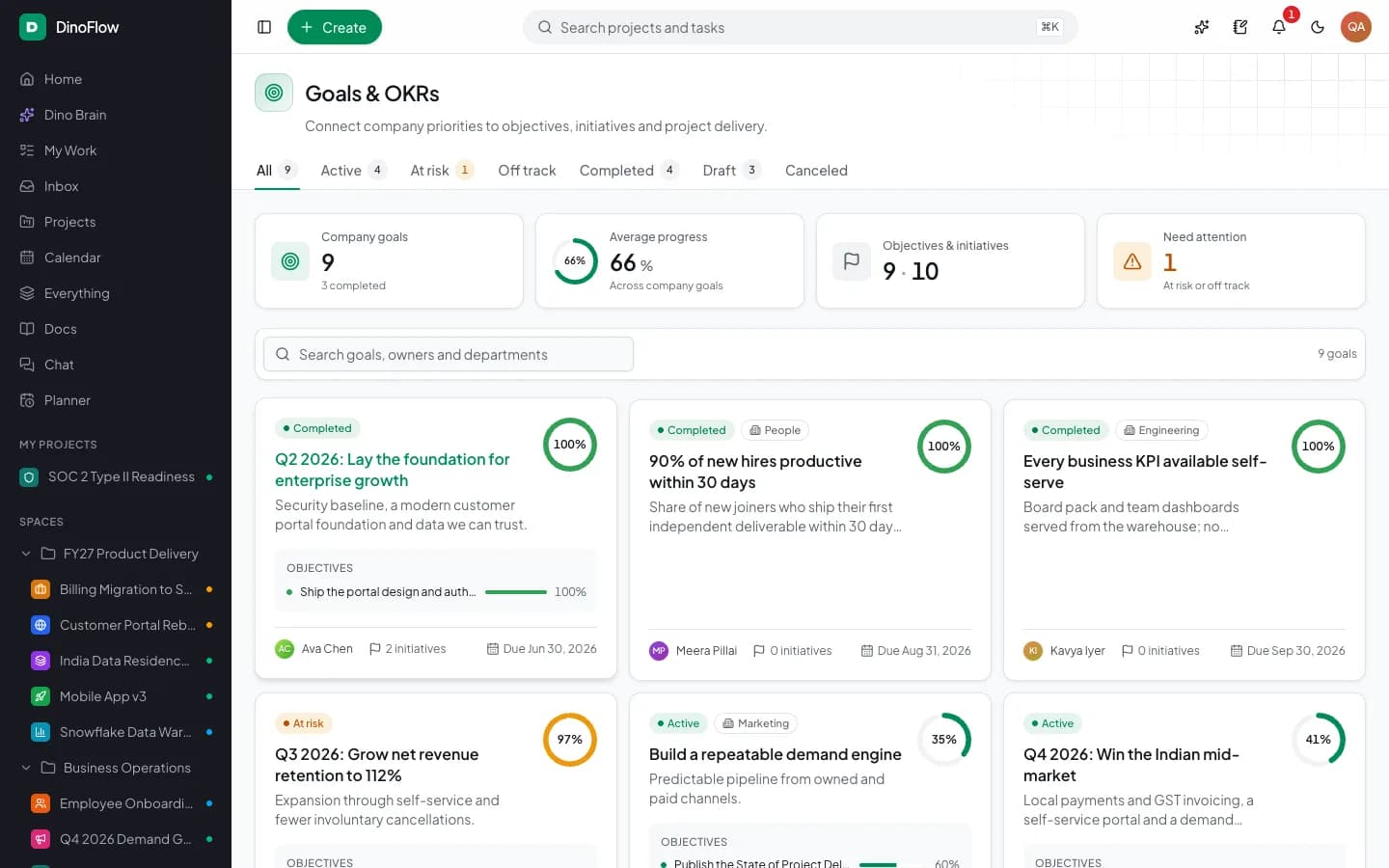Open Dino Brain in sidebar

pos(116,115)
